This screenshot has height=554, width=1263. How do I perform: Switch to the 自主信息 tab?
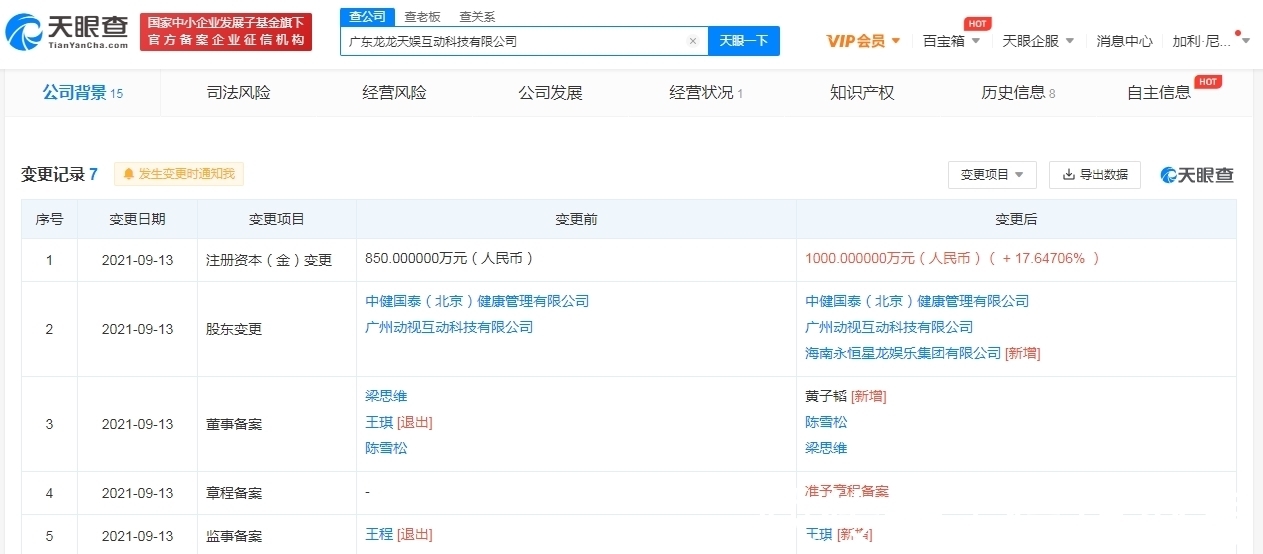tap(1159, 93)
